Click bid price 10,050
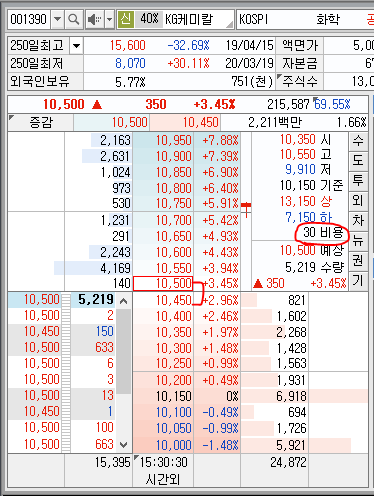The width and height of the screenshot is (374, 496). tap(174, 428)
